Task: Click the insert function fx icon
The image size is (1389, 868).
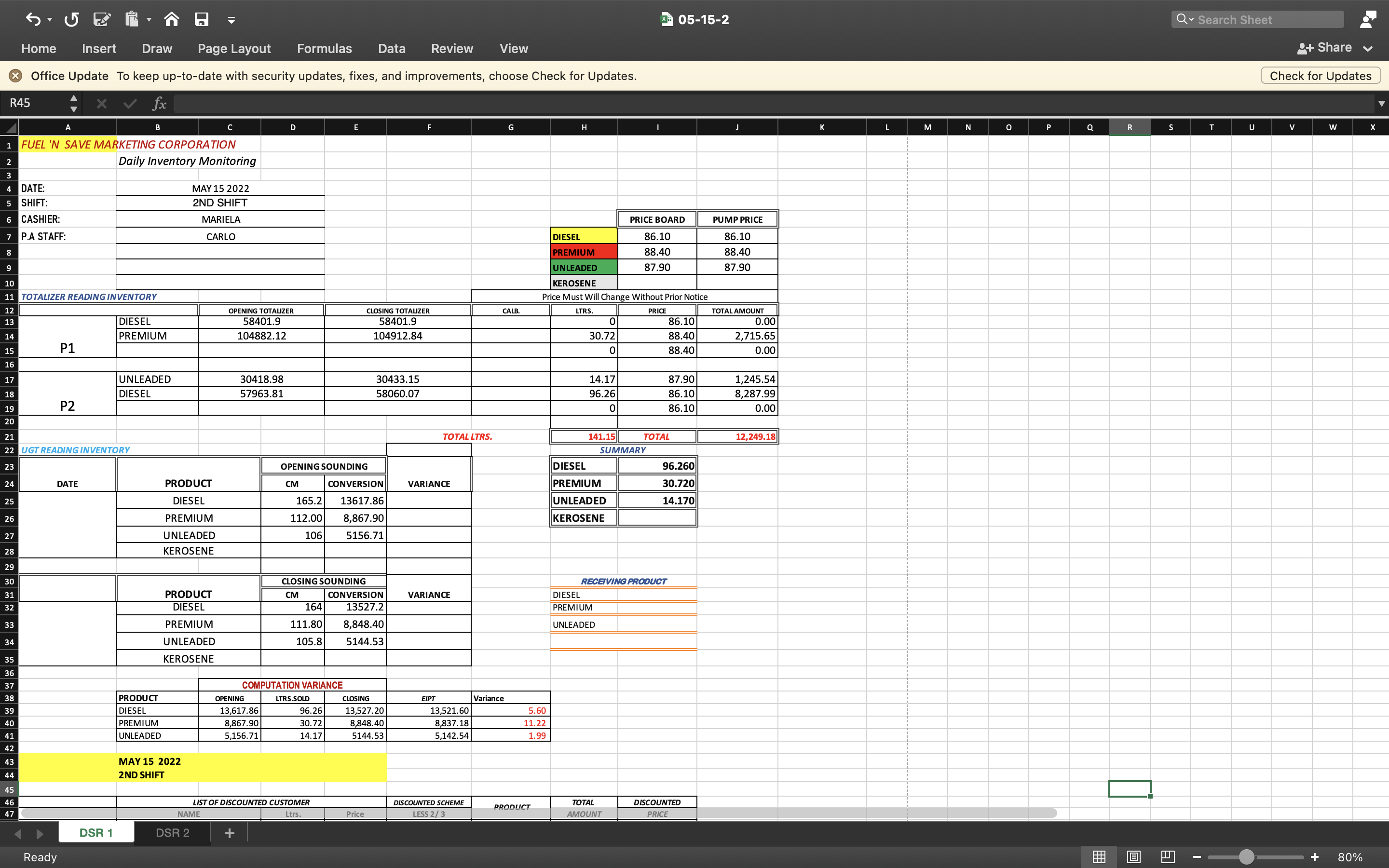Action: click(x=159, y=103)
